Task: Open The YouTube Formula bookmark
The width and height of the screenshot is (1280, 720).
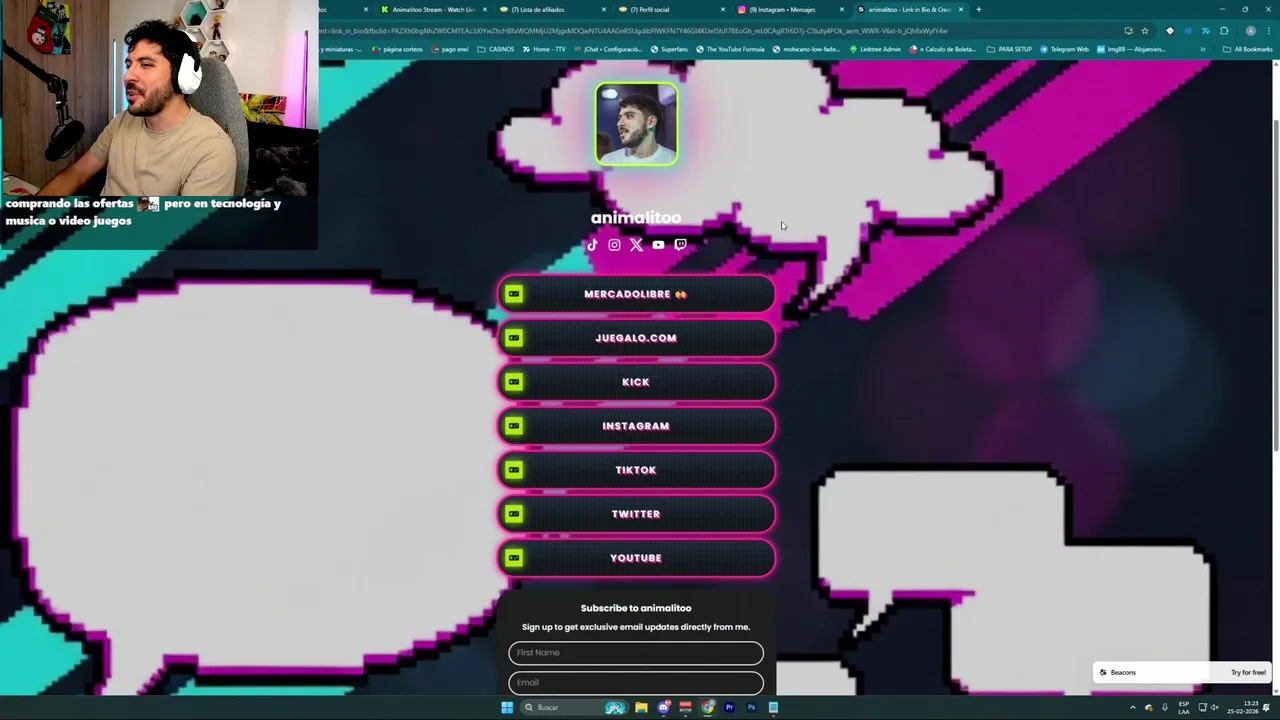Action: [730, 49]
